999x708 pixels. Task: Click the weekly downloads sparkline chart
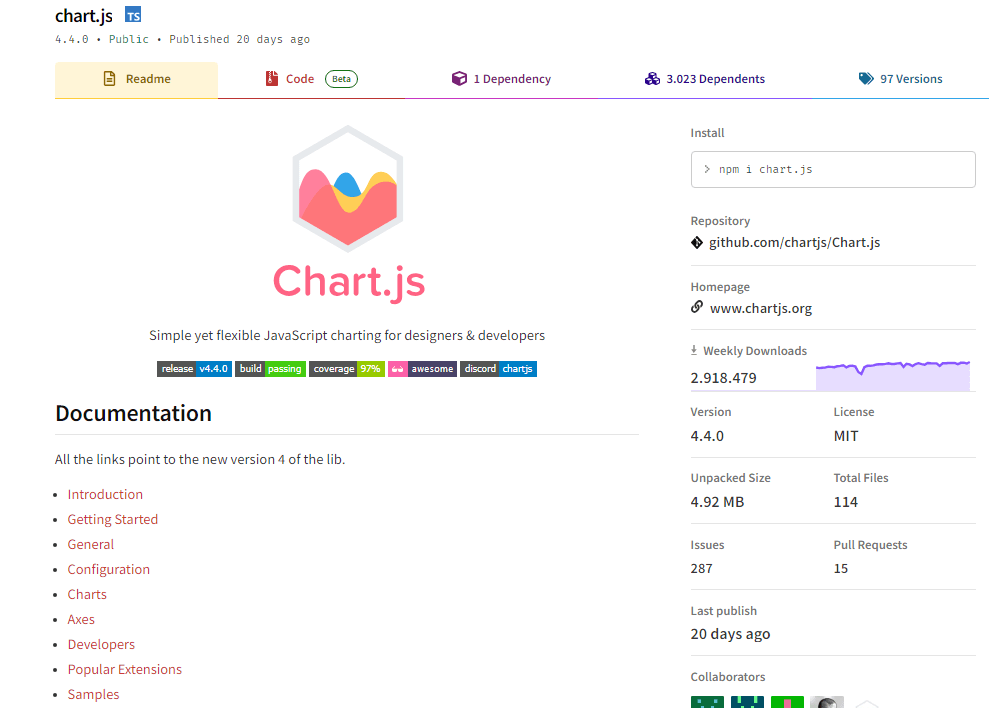tap(893, 375)
